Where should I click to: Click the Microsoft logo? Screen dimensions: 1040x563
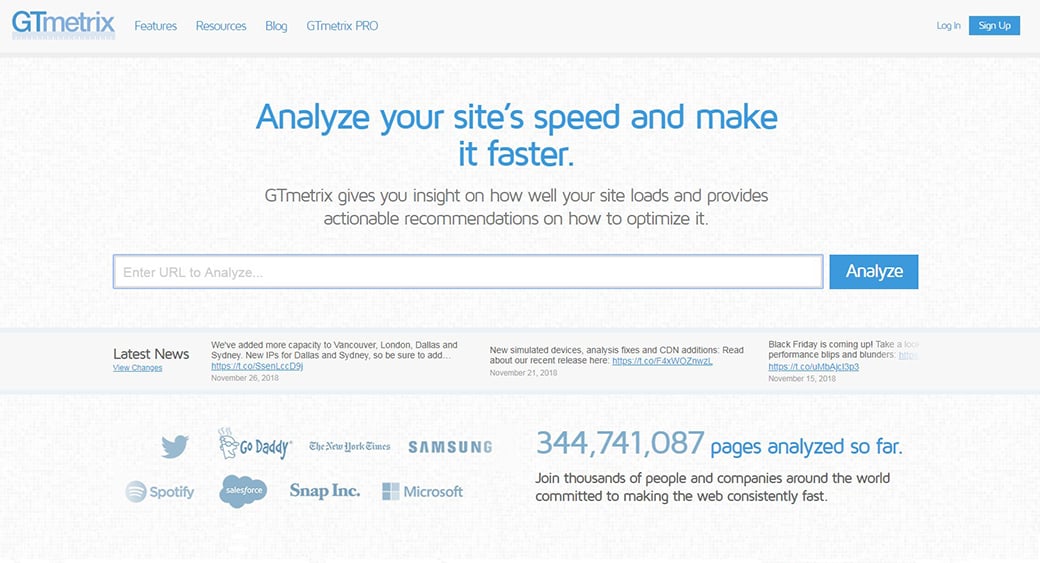click(x=422, y=491)
